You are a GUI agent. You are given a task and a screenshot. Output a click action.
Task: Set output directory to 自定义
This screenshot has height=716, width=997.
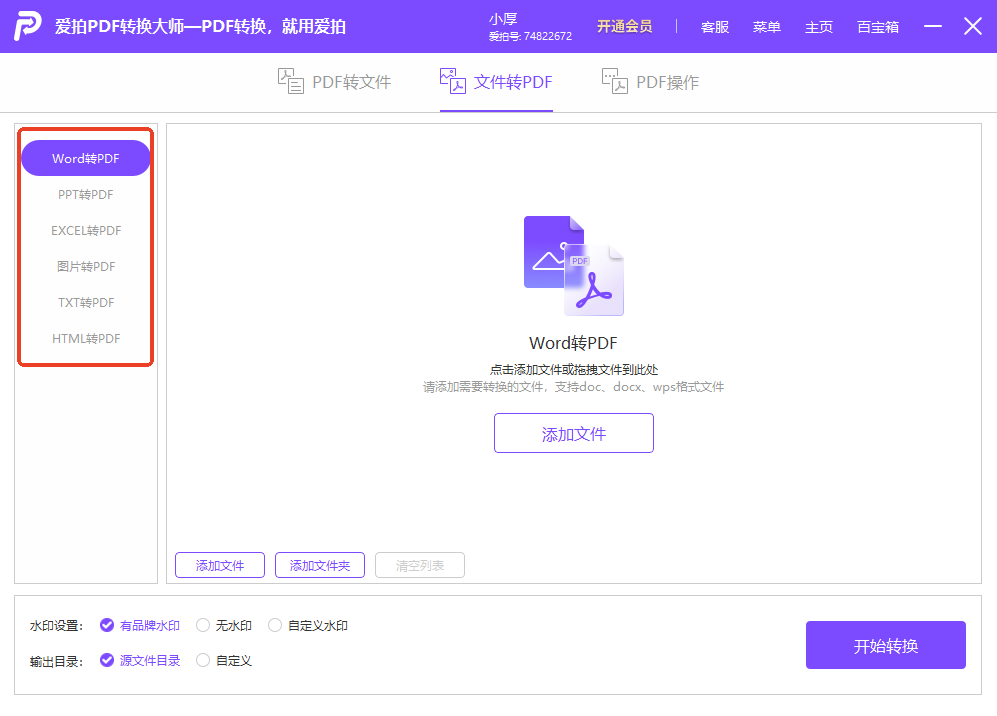pos(224,661)
